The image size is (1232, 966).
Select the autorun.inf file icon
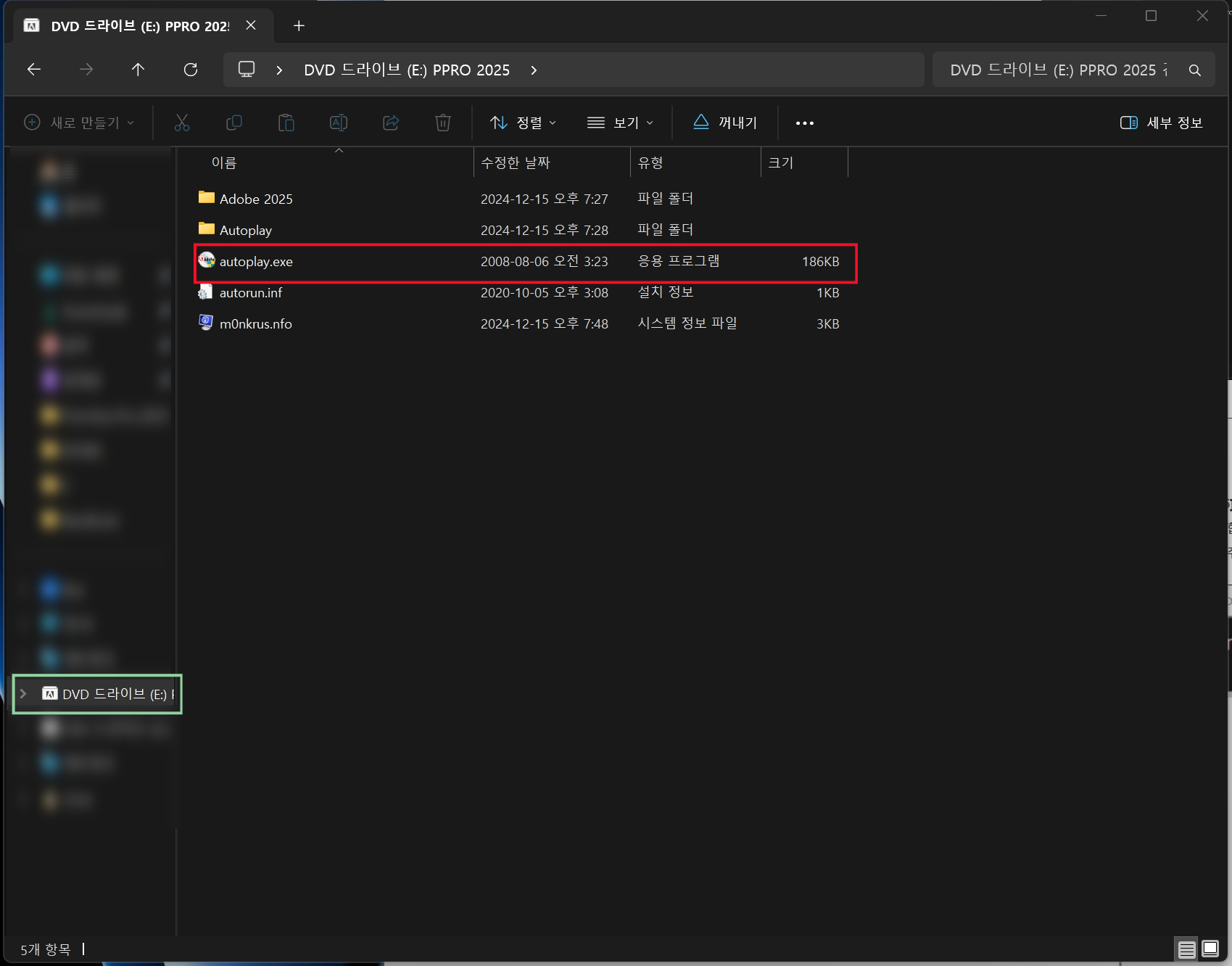pyautogui.click(x=207, y=292)
